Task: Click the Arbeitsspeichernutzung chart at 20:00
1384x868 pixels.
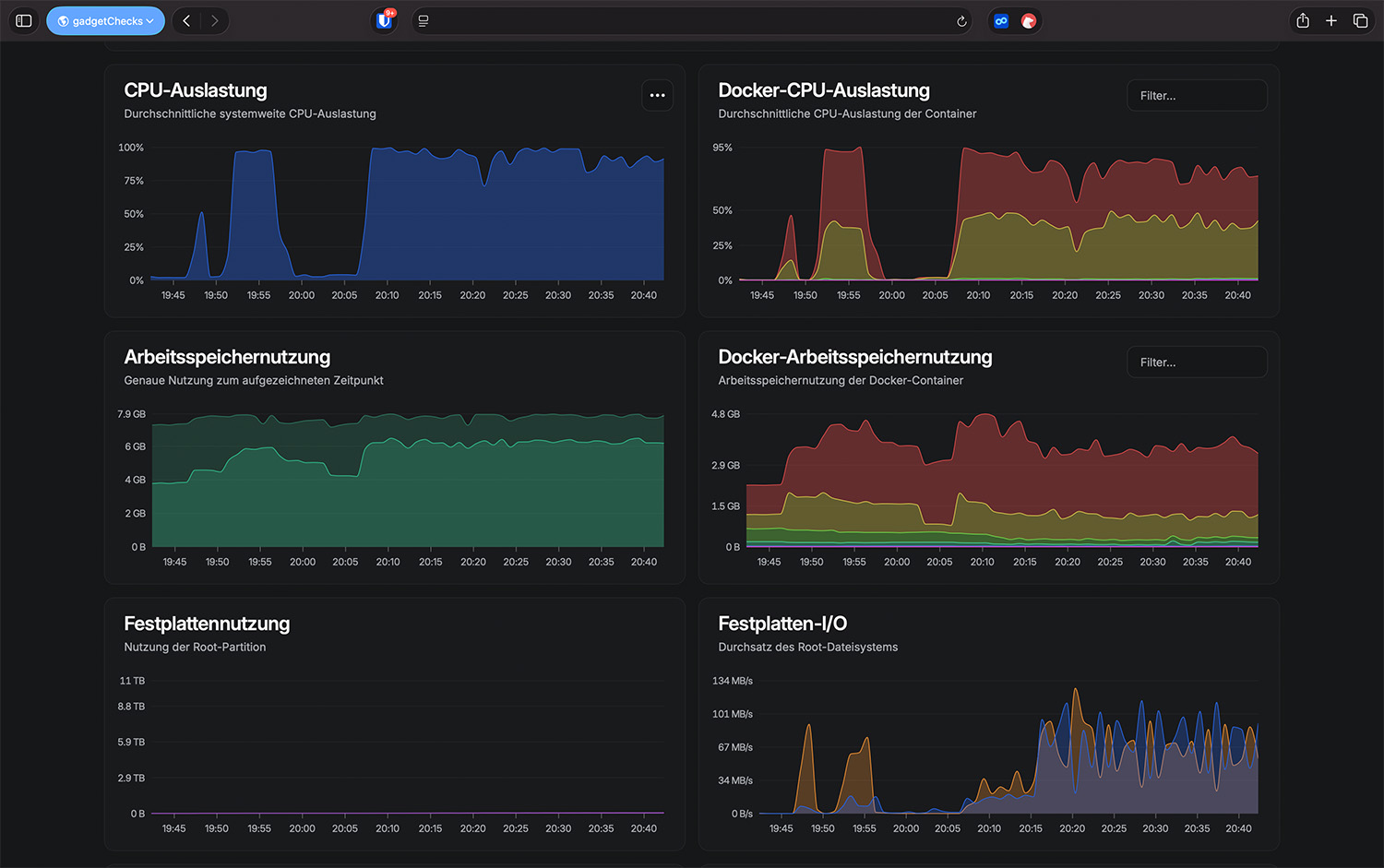Action: pos(303,498)
